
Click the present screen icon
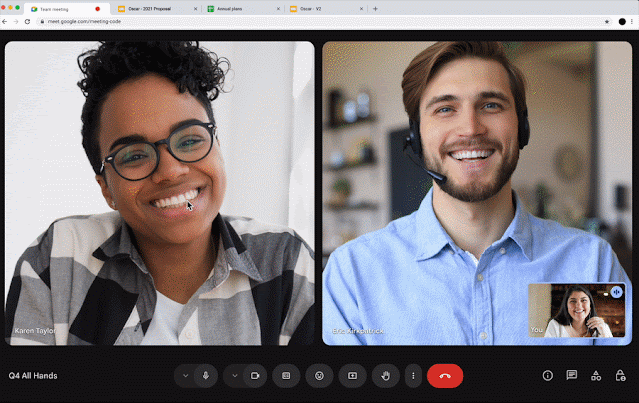(x=352, y=376)
